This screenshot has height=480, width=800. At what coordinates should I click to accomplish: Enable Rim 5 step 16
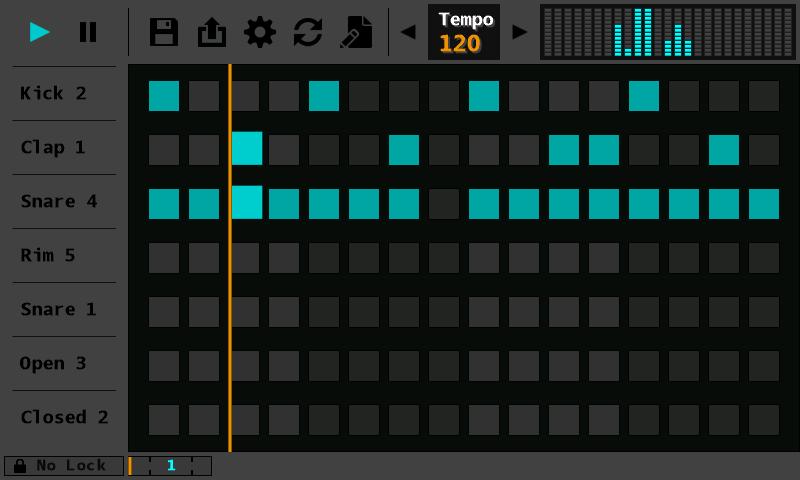(764, 258)
